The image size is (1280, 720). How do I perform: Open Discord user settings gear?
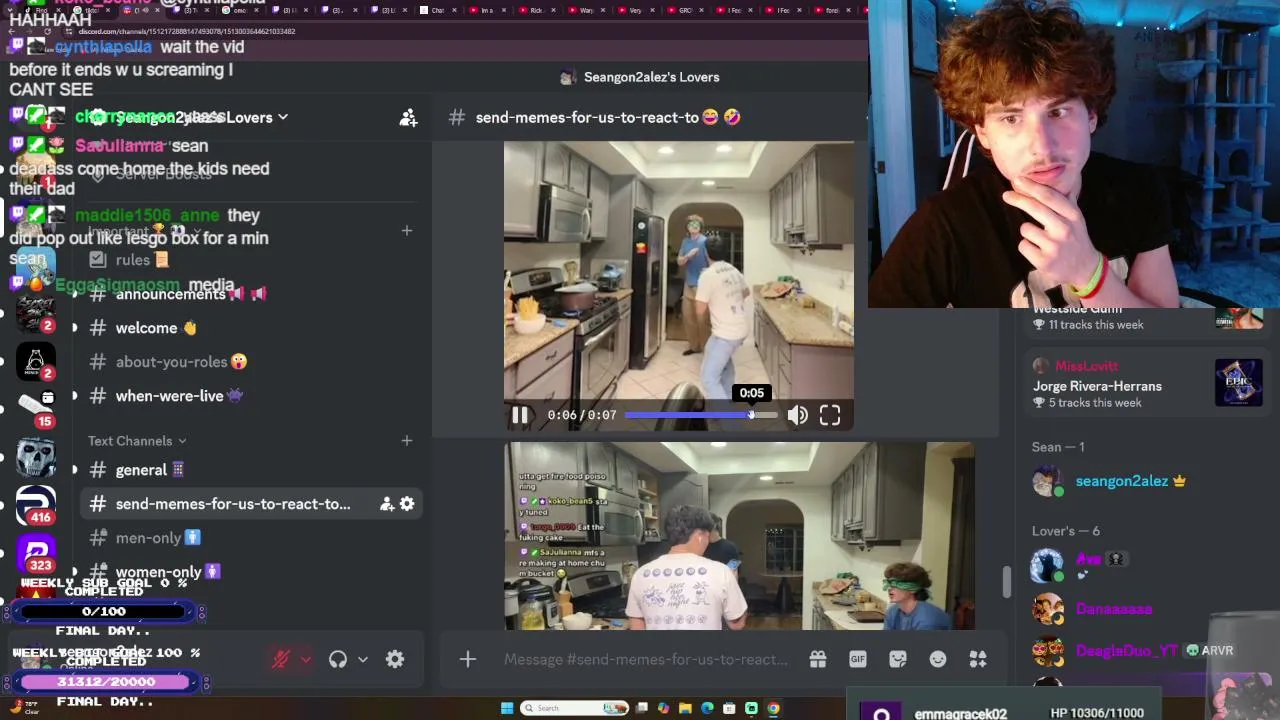pos(395,659)
